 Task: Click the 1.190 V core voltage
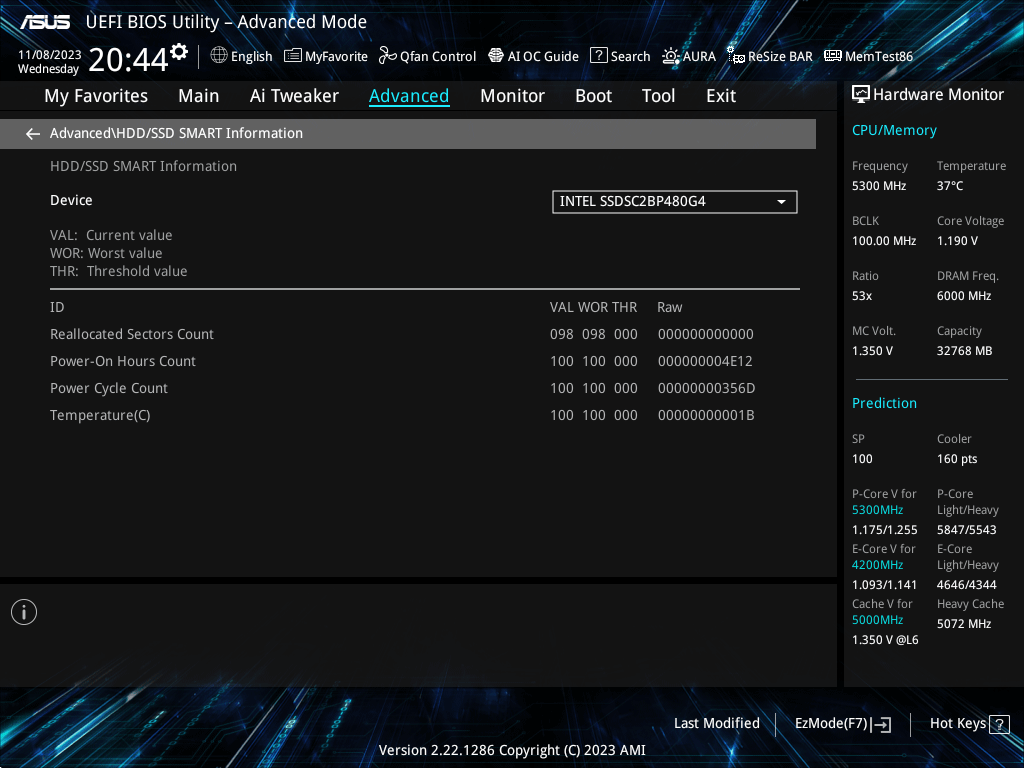click(x=957, y=241)
